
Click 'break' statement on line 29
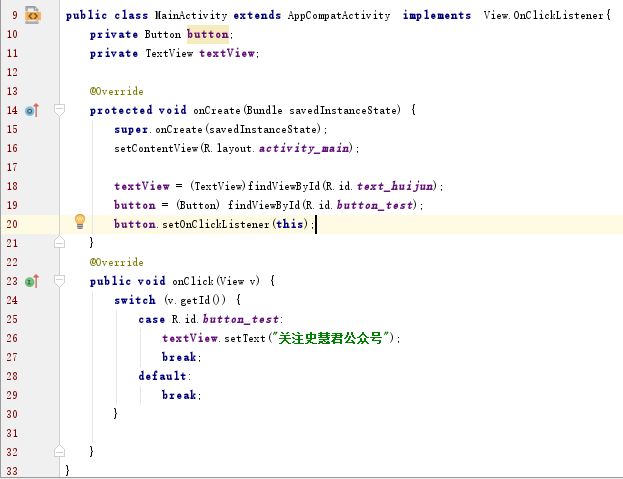point(179,395)
